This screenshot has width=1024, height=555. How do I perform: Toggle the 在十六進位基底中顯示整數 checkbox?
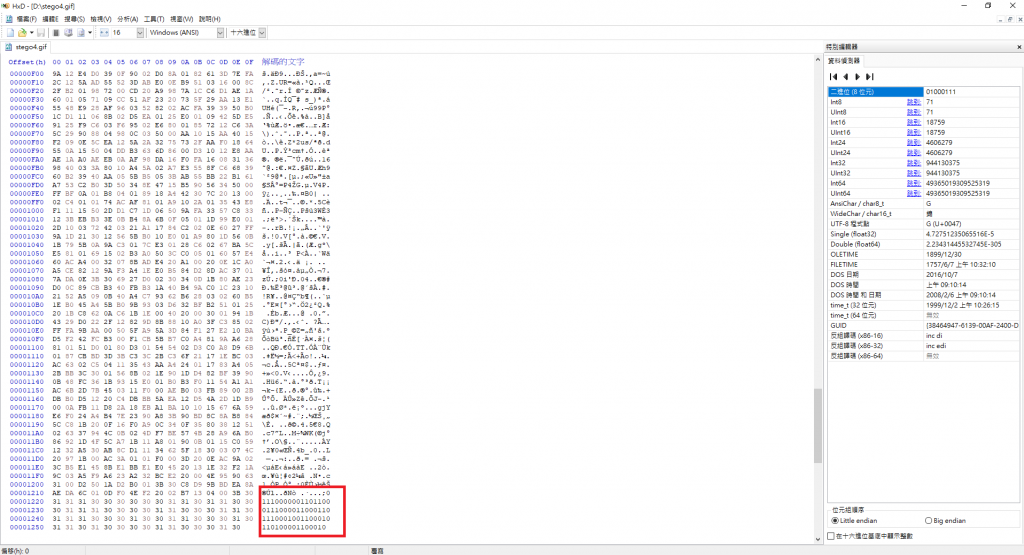(831, 536)
